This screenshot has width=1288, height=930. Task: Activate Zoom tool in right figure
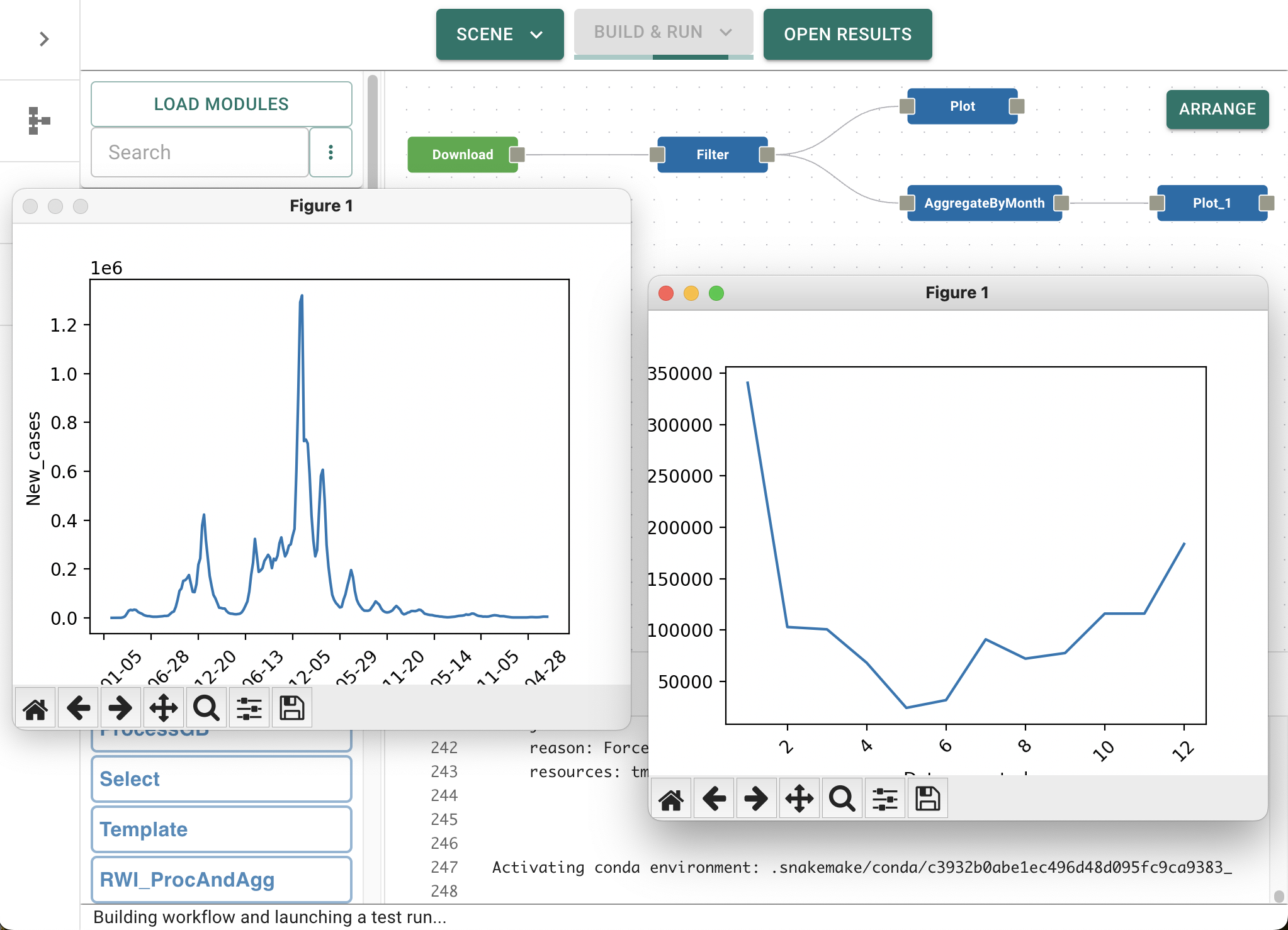coord(842,798)
